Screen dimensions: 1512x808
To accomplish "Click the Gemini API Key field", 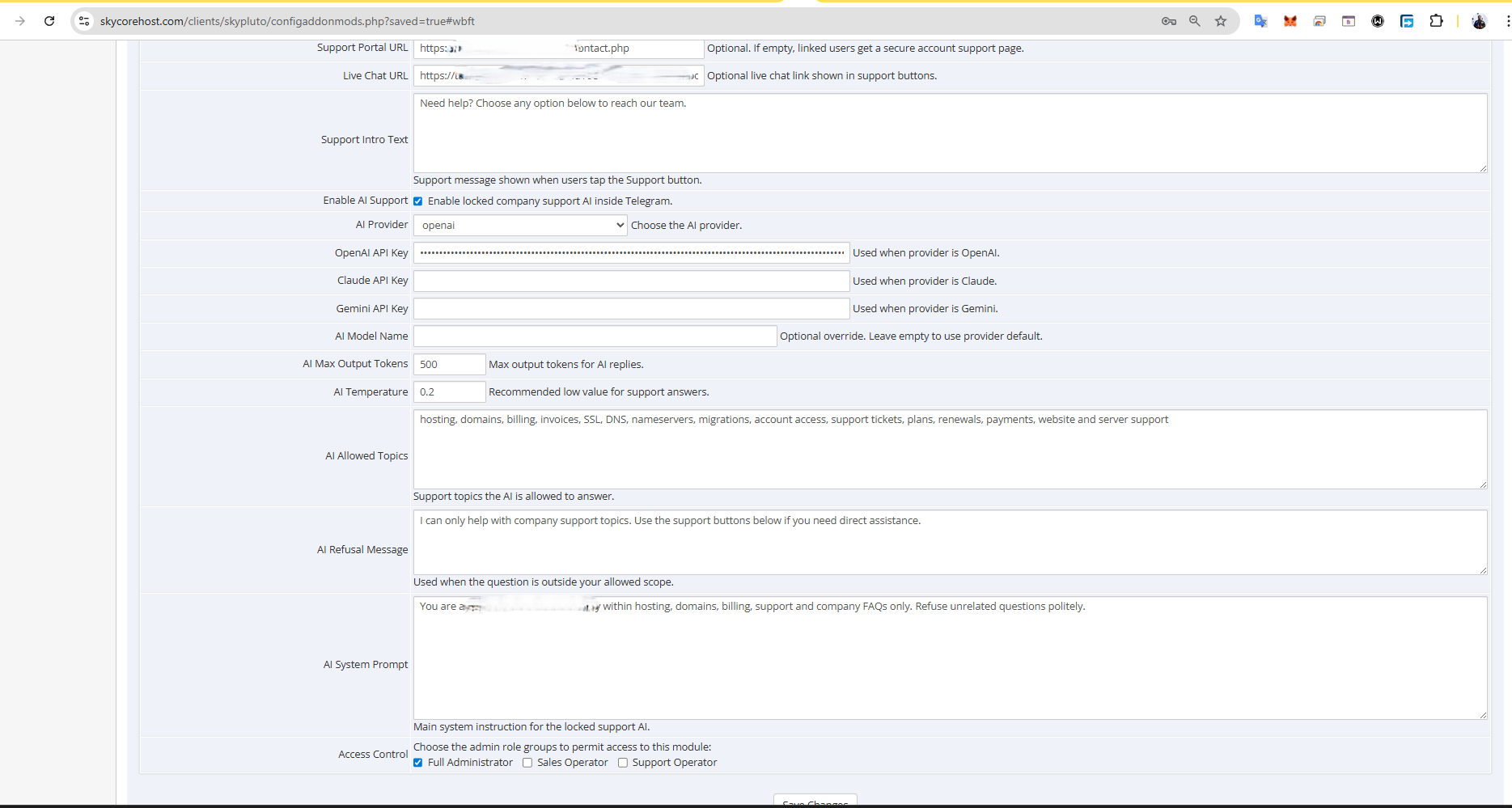I will coord(631,308).
